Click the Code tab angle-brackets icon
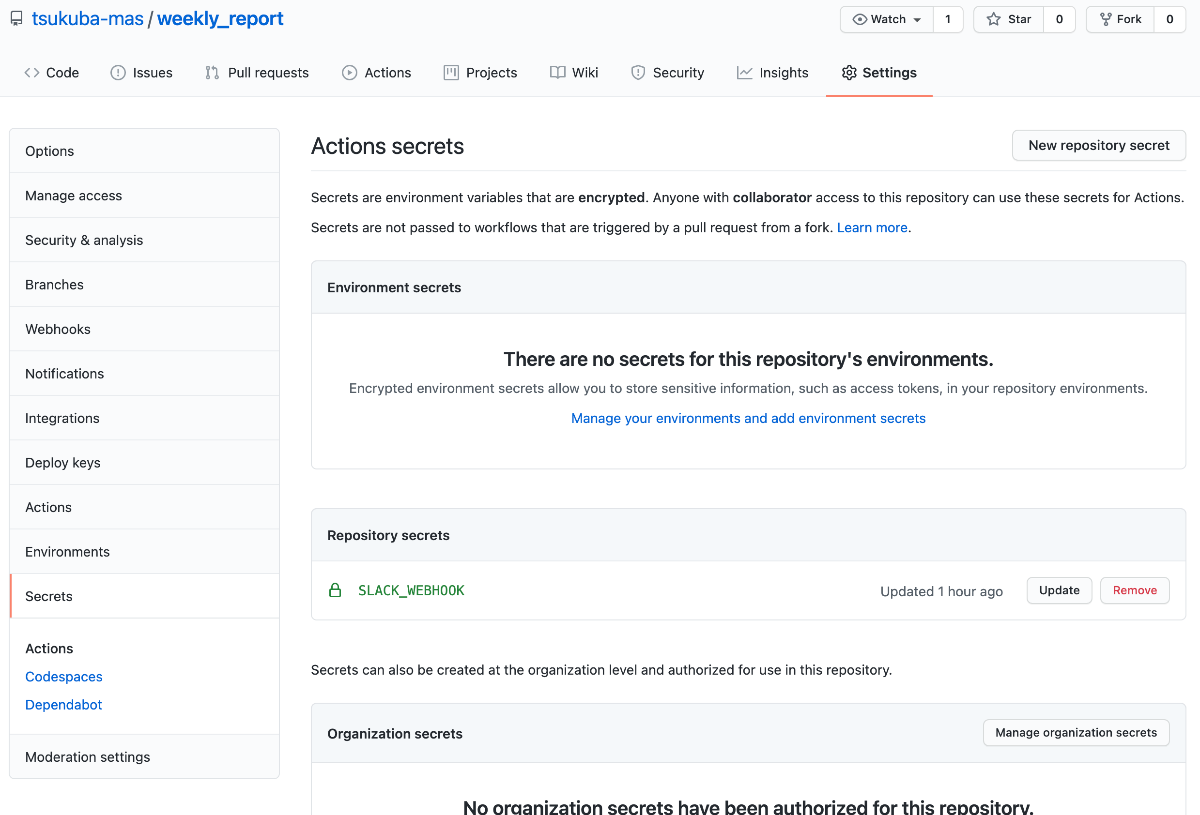1200x815 pixels. click(32, 73)
